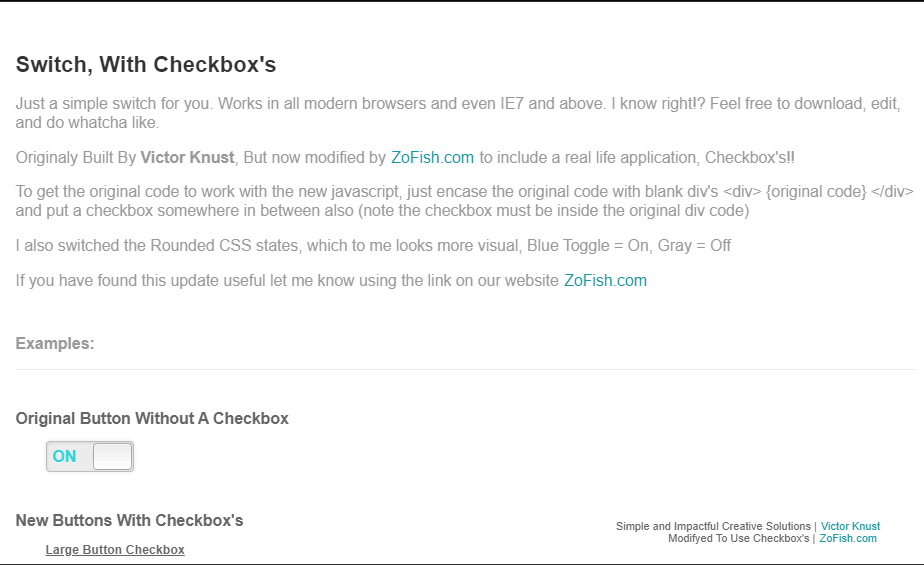
Task: Click the 'Just a simple switch for you' paragraph
Action: [x=458, y=113]
